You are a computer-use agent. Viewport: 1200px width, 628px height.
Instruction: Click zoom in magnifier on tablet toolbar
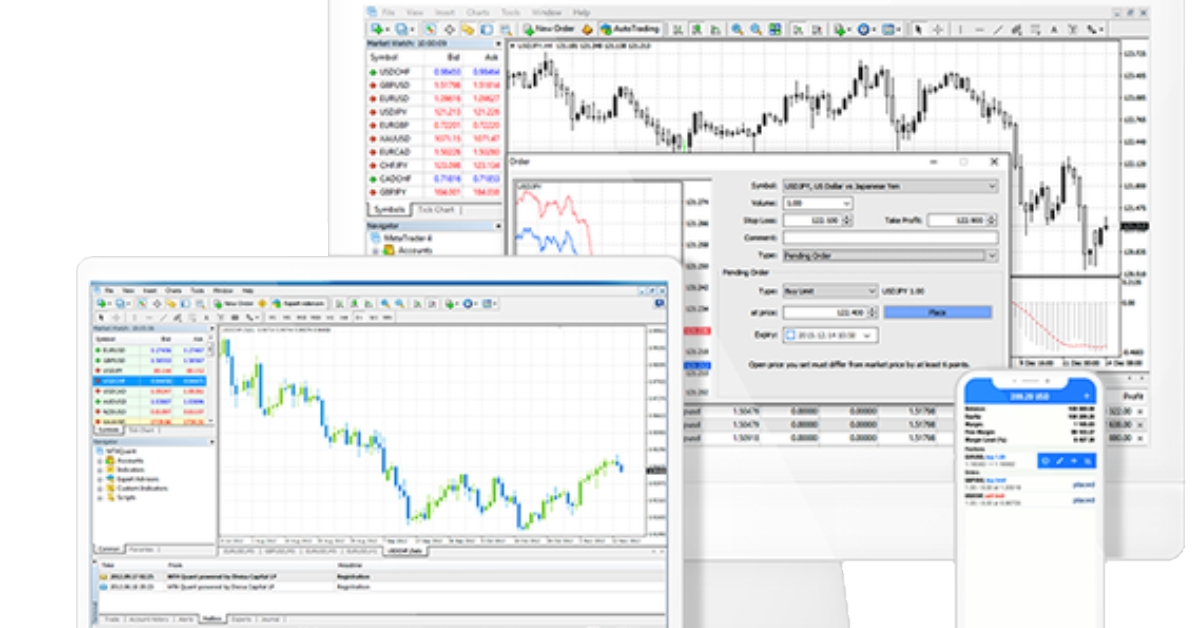[x=384, y=303]
